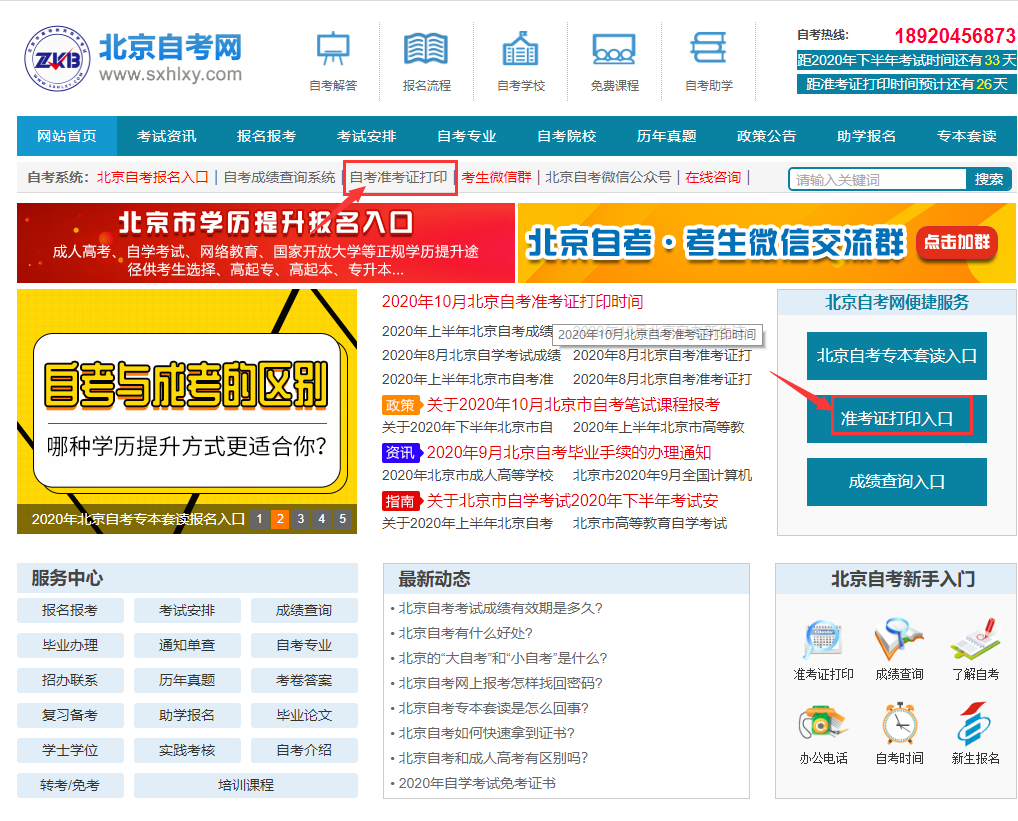
Task: Select the 自考学校 building icon
Action: [x=520, y=50]
